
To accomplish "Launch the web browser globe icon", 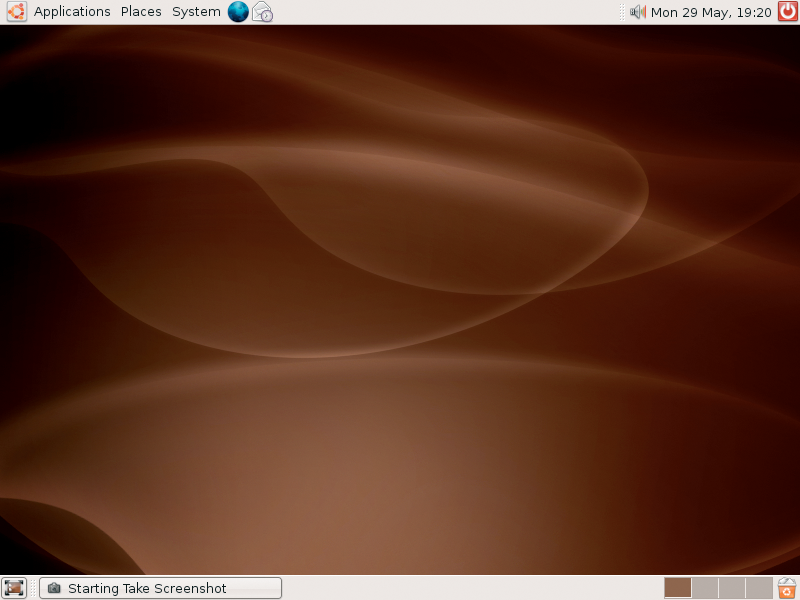I will (x=238, y=12).
